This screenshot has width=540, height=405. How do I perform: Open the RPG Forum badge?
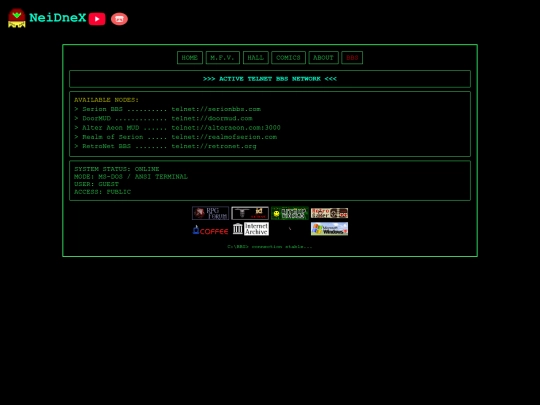[210, 213]
